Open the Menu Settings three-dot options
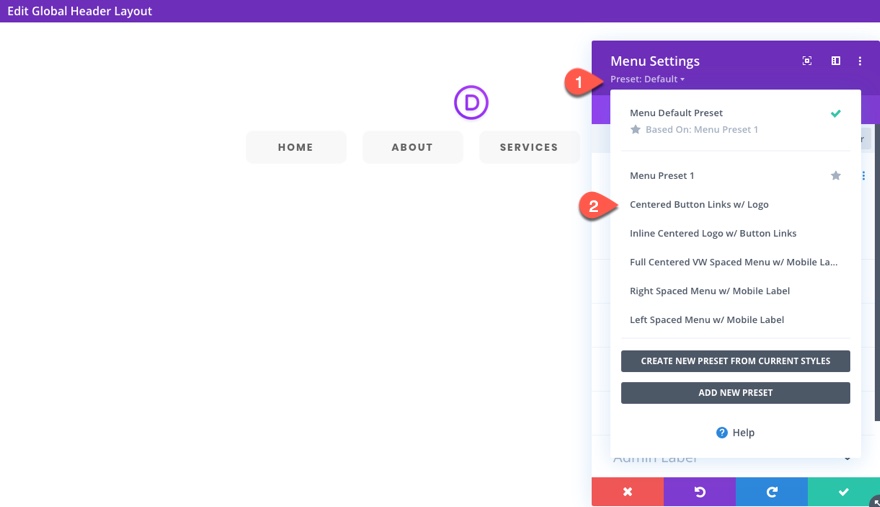 [x=859, y=61]
